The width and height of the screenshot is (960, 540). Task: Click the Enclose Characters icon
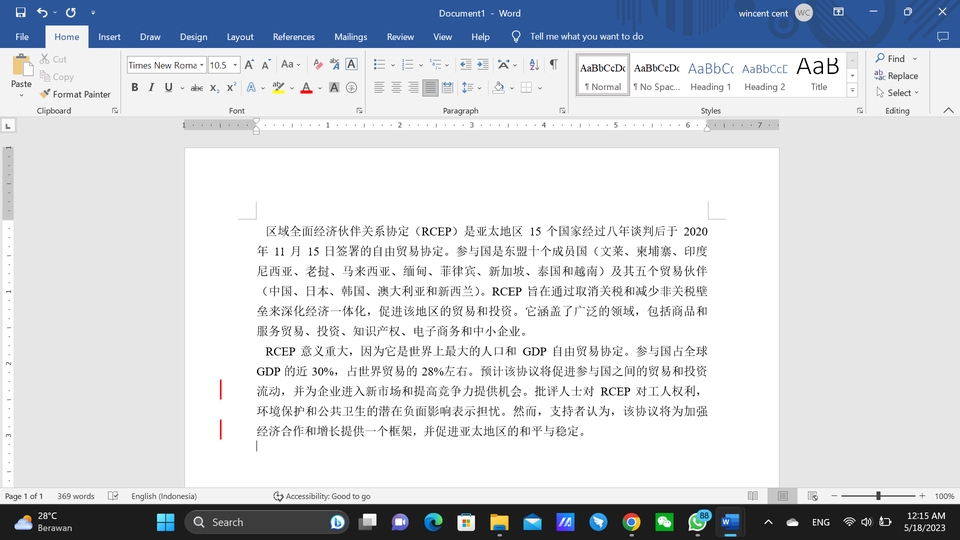[351, 88]
